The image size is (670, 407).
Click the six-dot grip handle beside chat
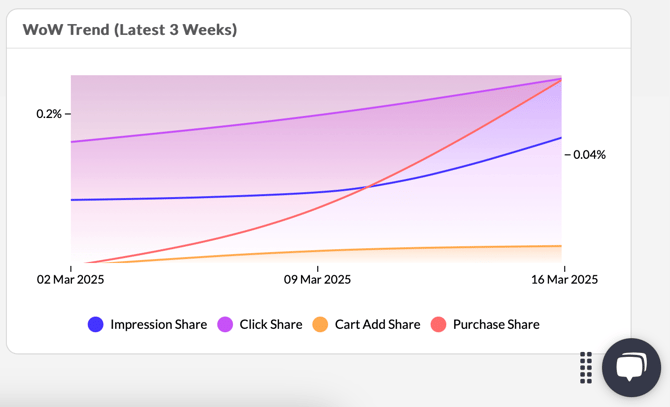pyautogui.click(x=586, y=367)
